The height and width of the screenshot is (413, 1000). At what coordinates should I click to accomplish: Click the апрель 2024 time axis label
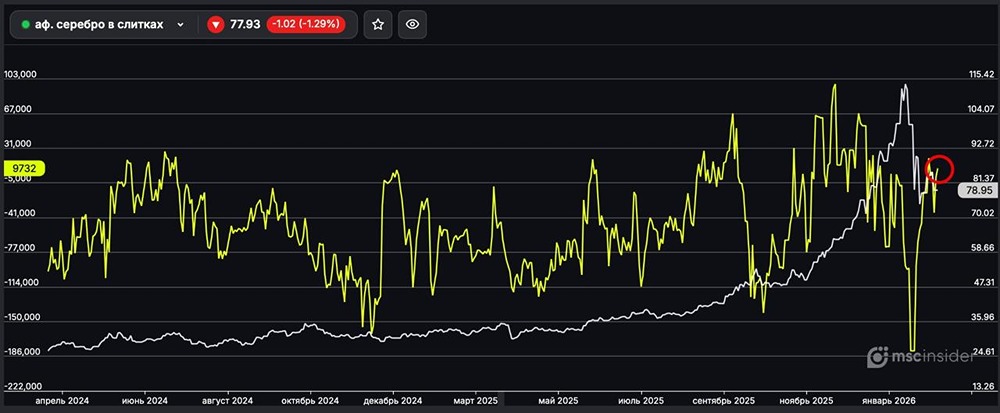click(x=62, y=401)
